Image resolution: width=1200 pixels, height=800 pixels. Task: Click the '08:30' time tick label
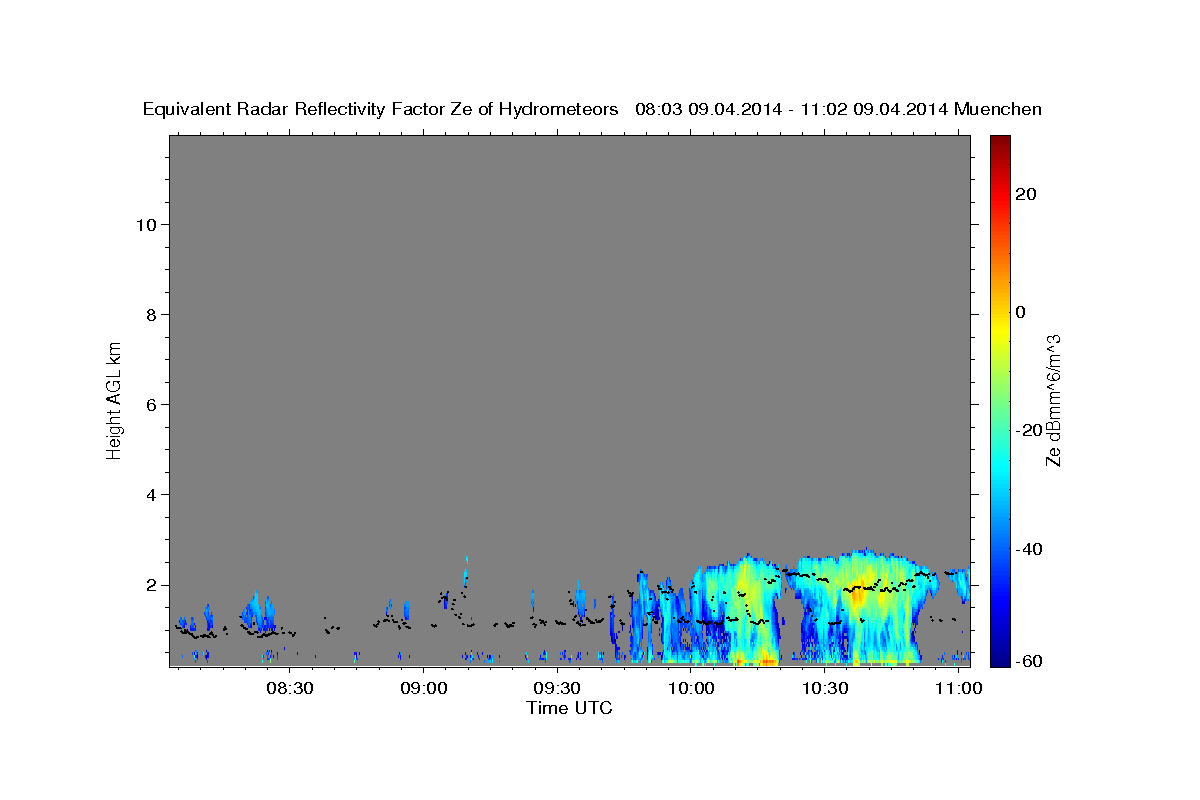289,689
